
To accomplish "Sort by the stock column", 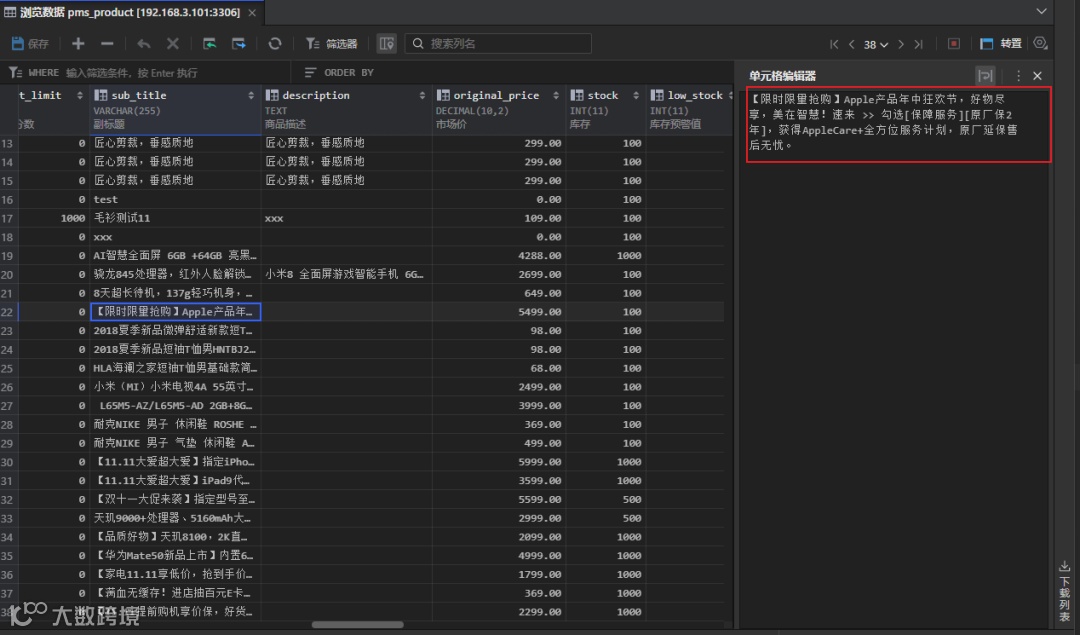I will (x=636, y=96).
